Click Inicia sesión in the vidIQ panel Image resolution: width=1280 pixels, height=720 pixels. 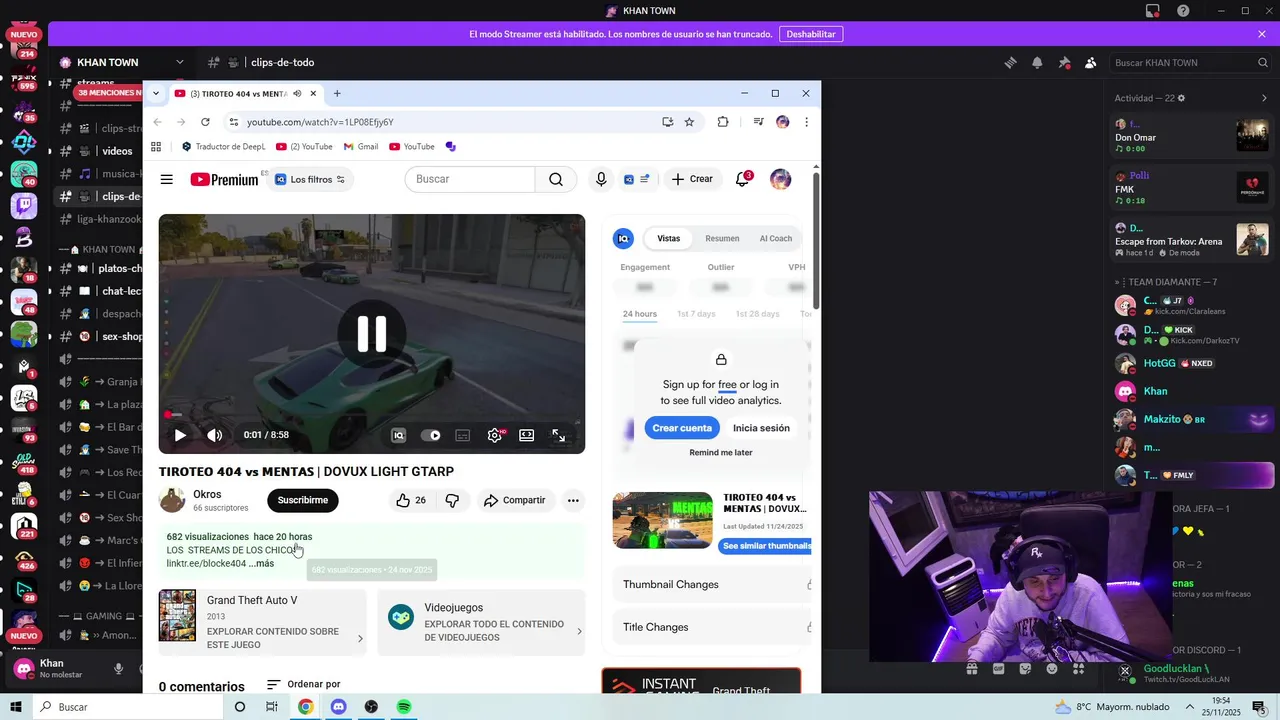[x=761, y=428]
